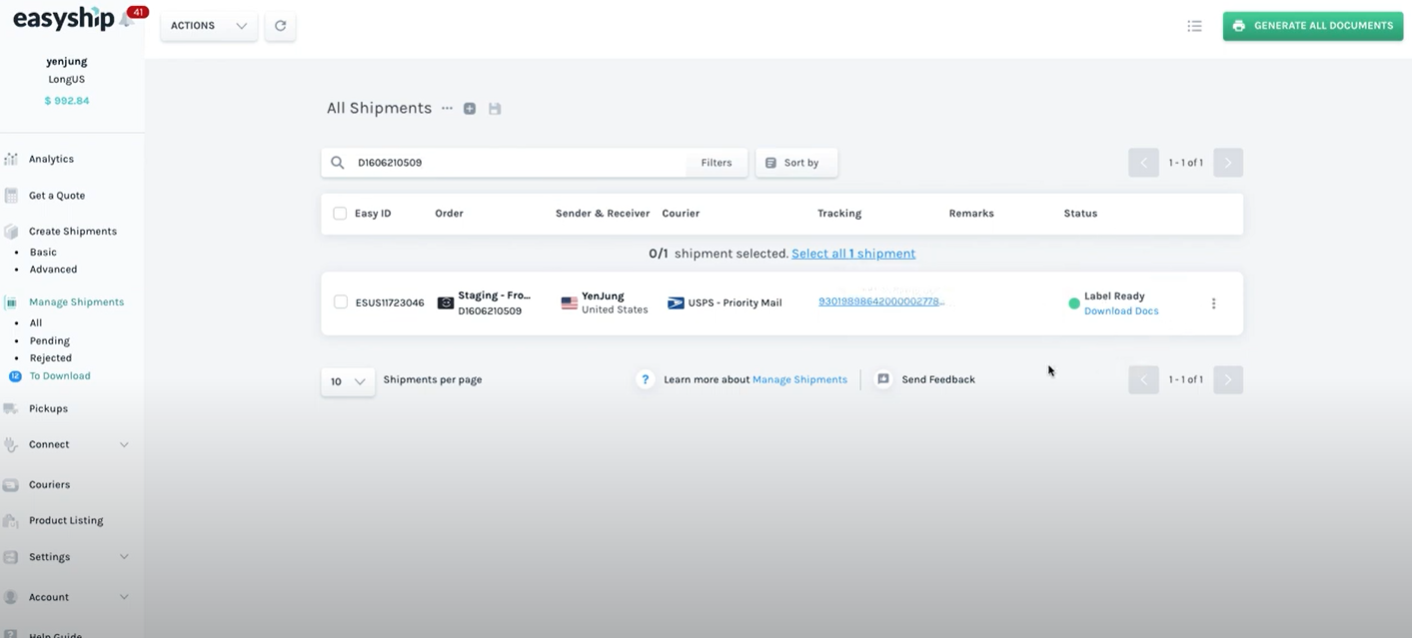Go to previous page using bottom pagination arrow
The height and width of the screenshot is (638, 1412).
click(1143, 380)
